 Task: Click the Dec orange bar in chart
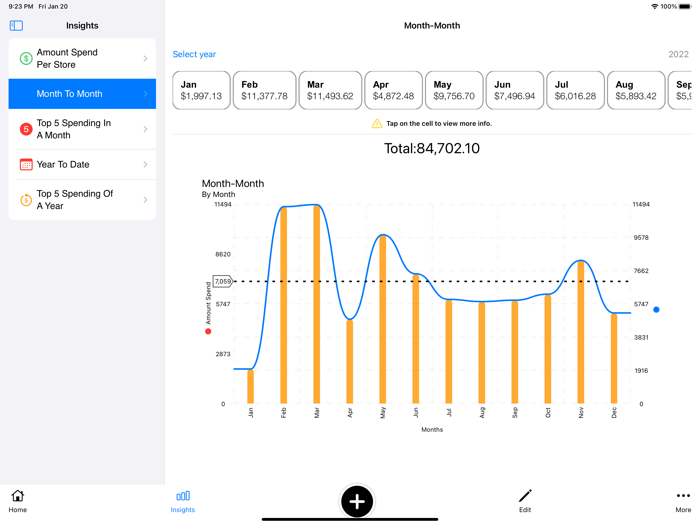(x=614, y=358)
